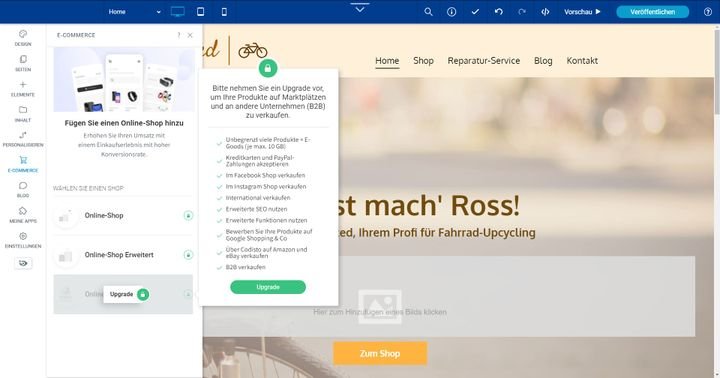
Task: Click 'Im Instagram Shop verkaufen' text
Action: click(265, 186)
